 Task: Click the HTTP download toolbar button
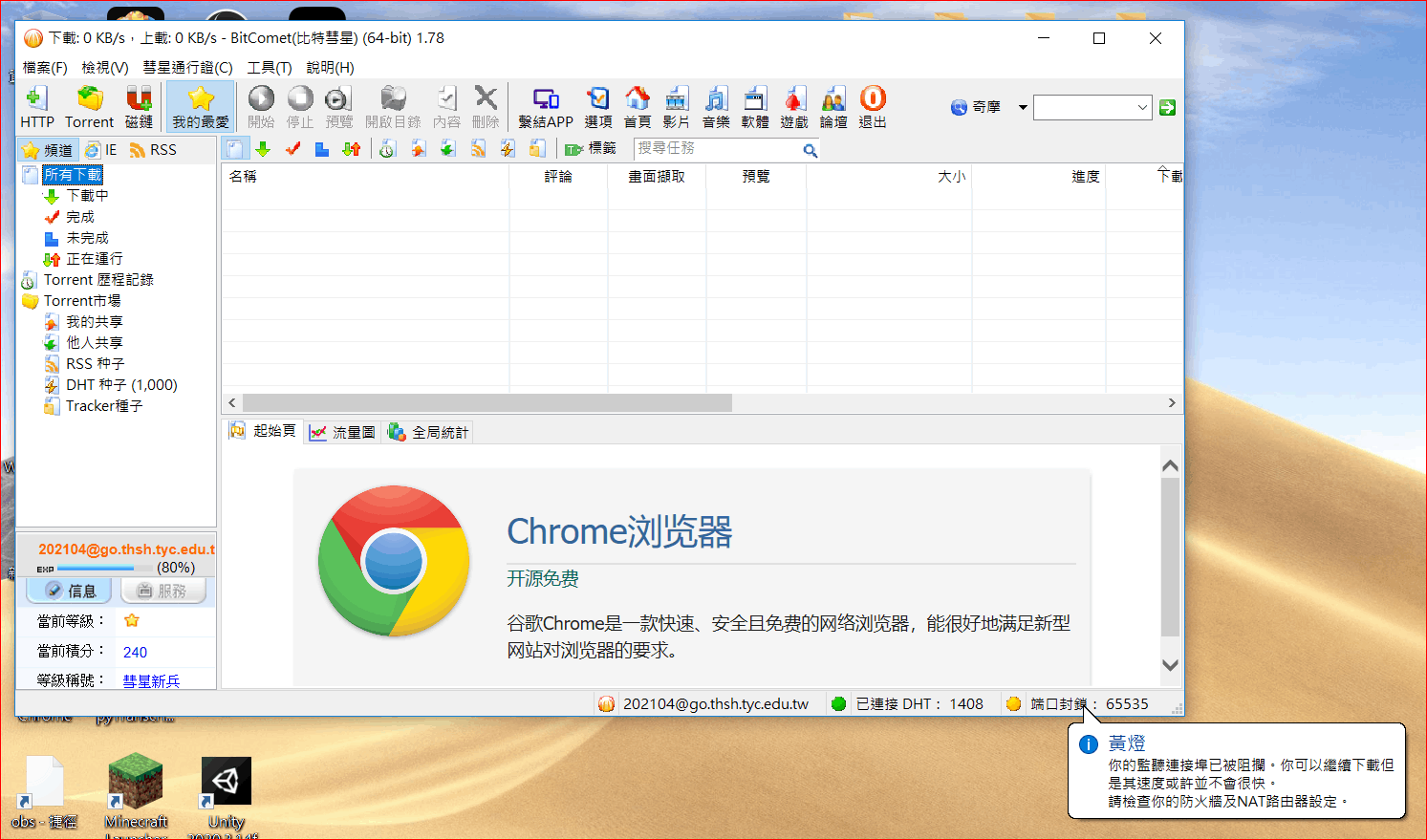[x=37, y=107]
